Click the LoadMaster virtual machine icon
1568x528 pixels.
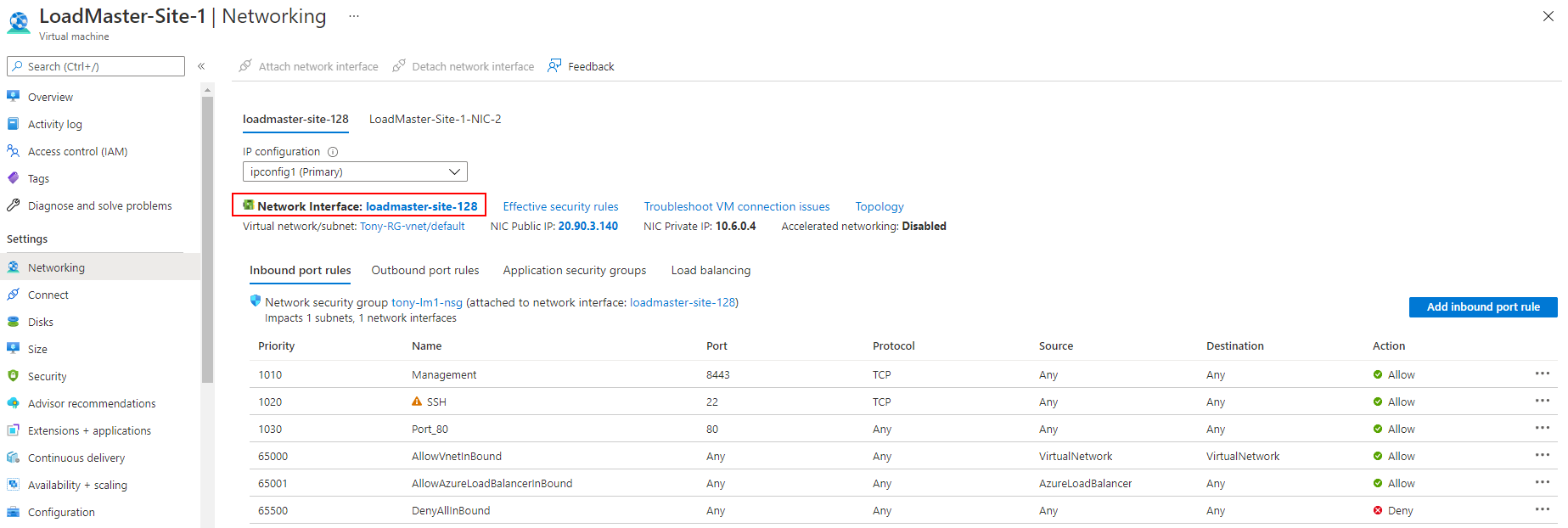19,22
